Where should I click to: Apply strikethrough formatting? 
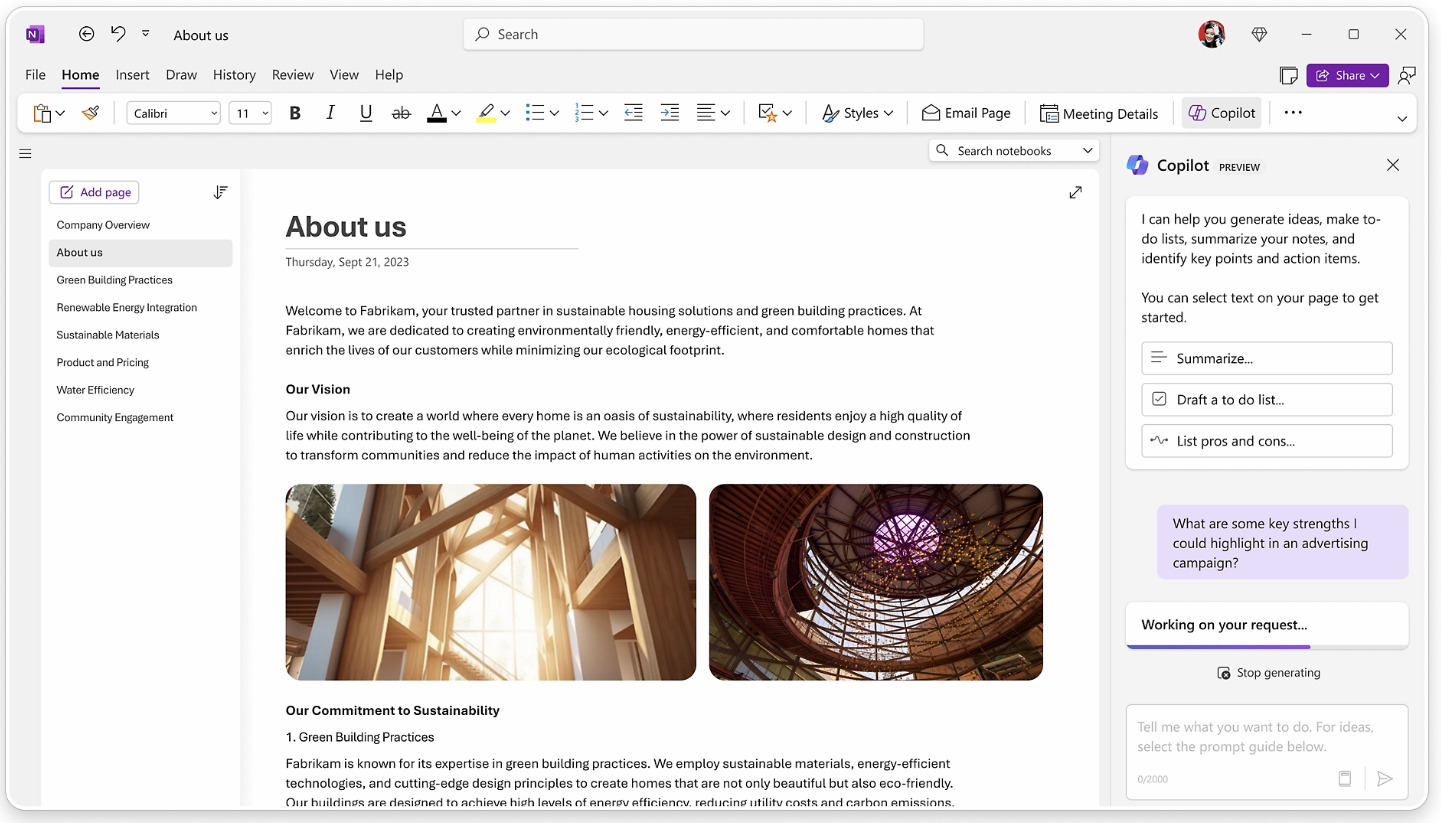click(400, 112)
